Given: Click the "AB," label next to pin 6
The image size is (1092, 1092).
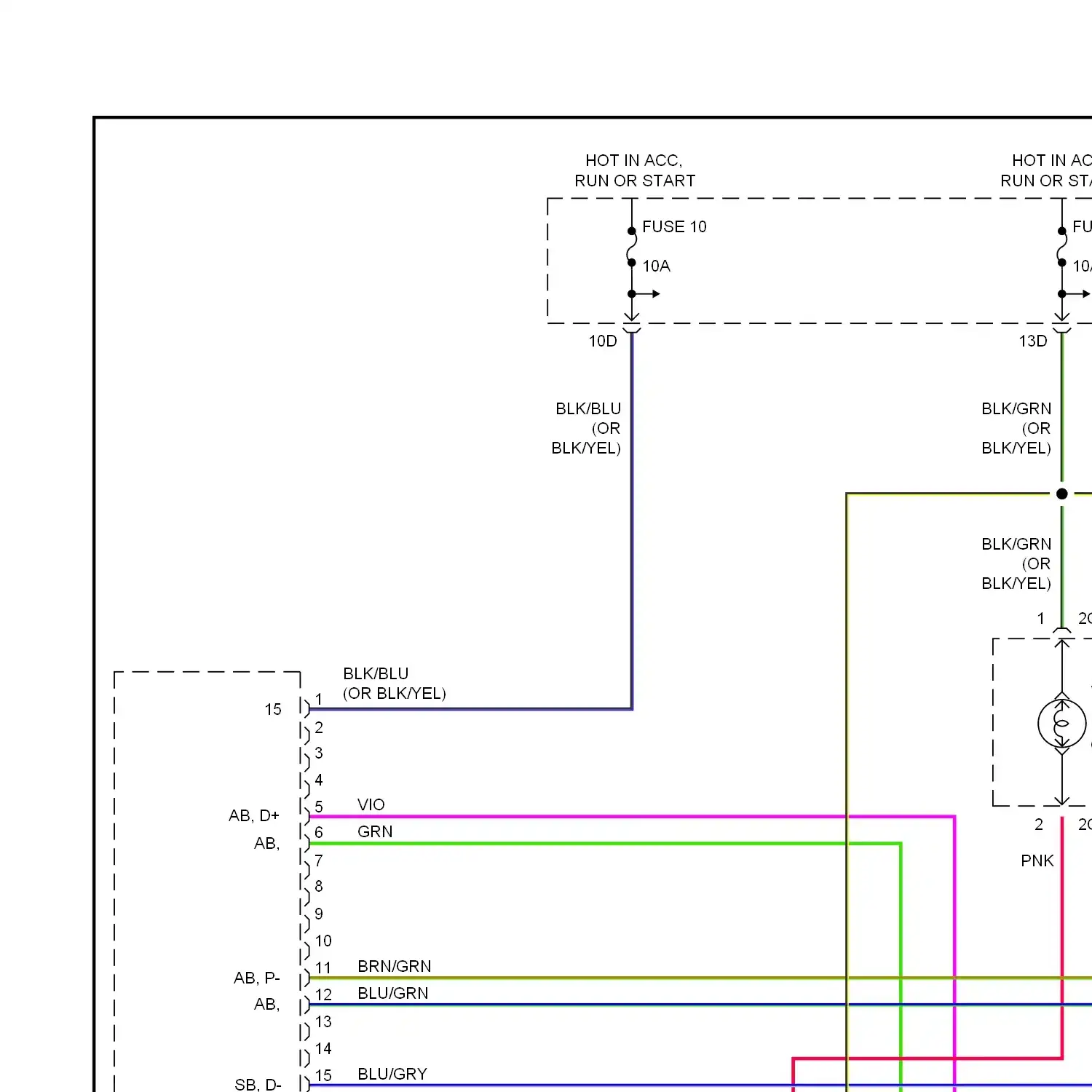Looking at the screenshot, I should click(267, 843).
